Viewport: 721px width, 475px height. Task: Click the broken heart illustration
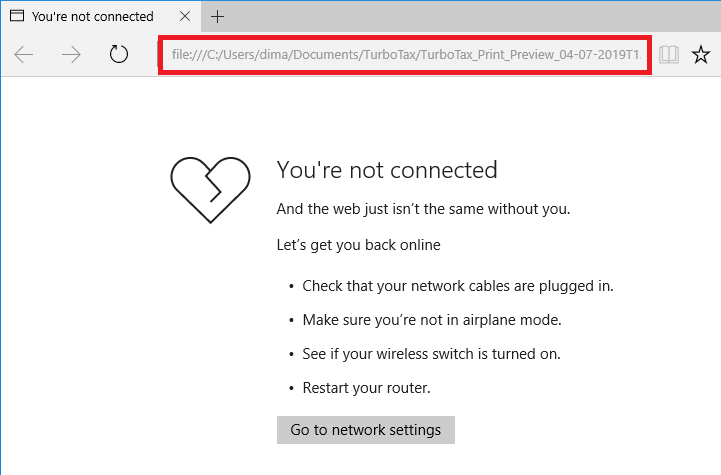[x=211, y=190]
